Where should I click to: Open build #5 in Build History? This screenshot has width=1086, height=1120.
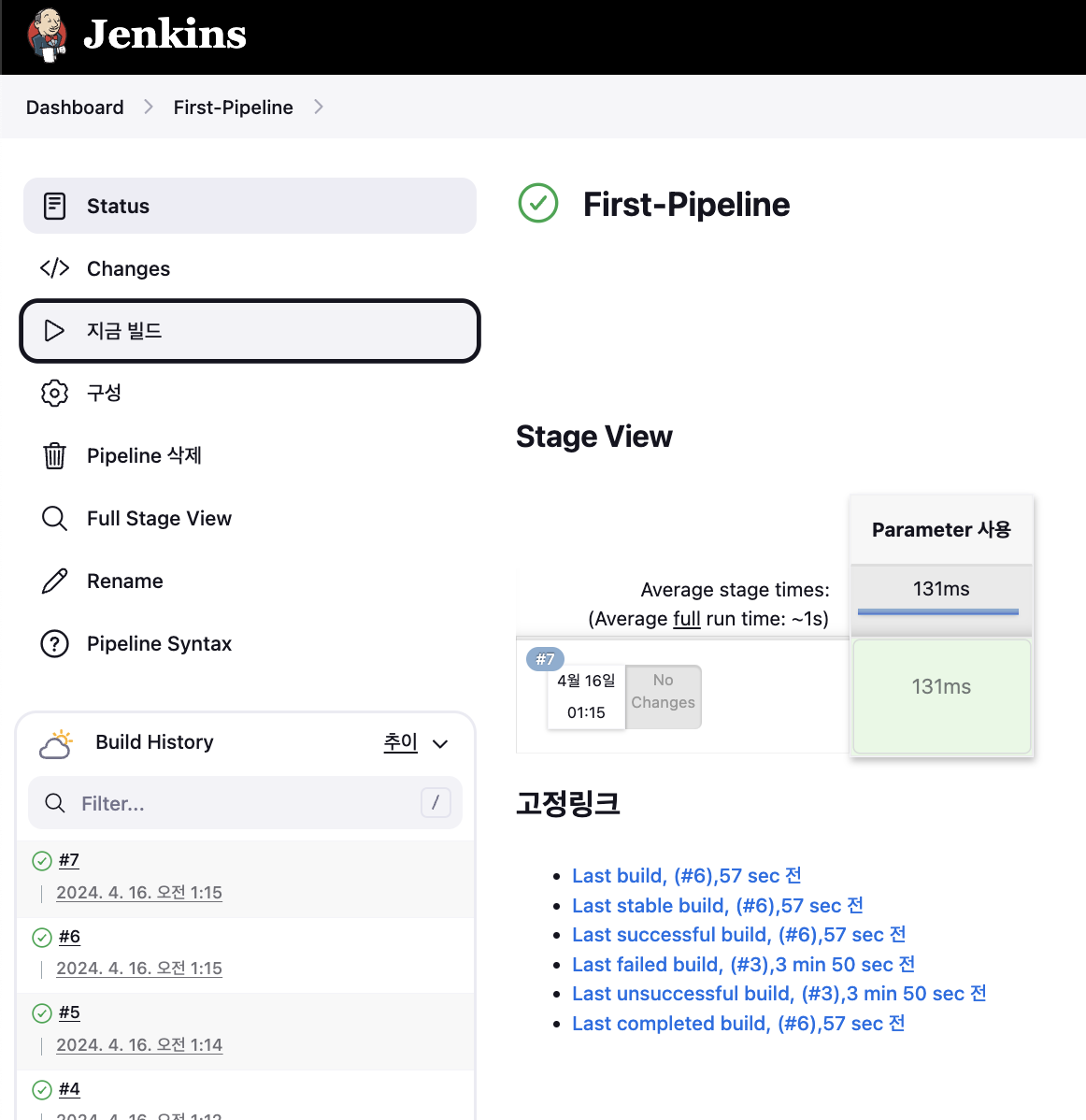pos(69,1012)
